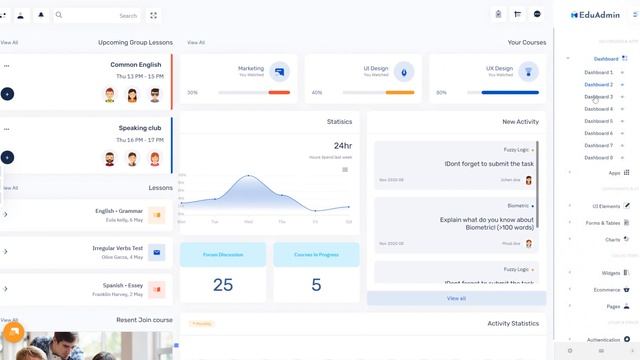Toggle the sidebar collapse icon beside EduAdmin
This screenshot has width=640, height=360.
click(x=636, y=15)
